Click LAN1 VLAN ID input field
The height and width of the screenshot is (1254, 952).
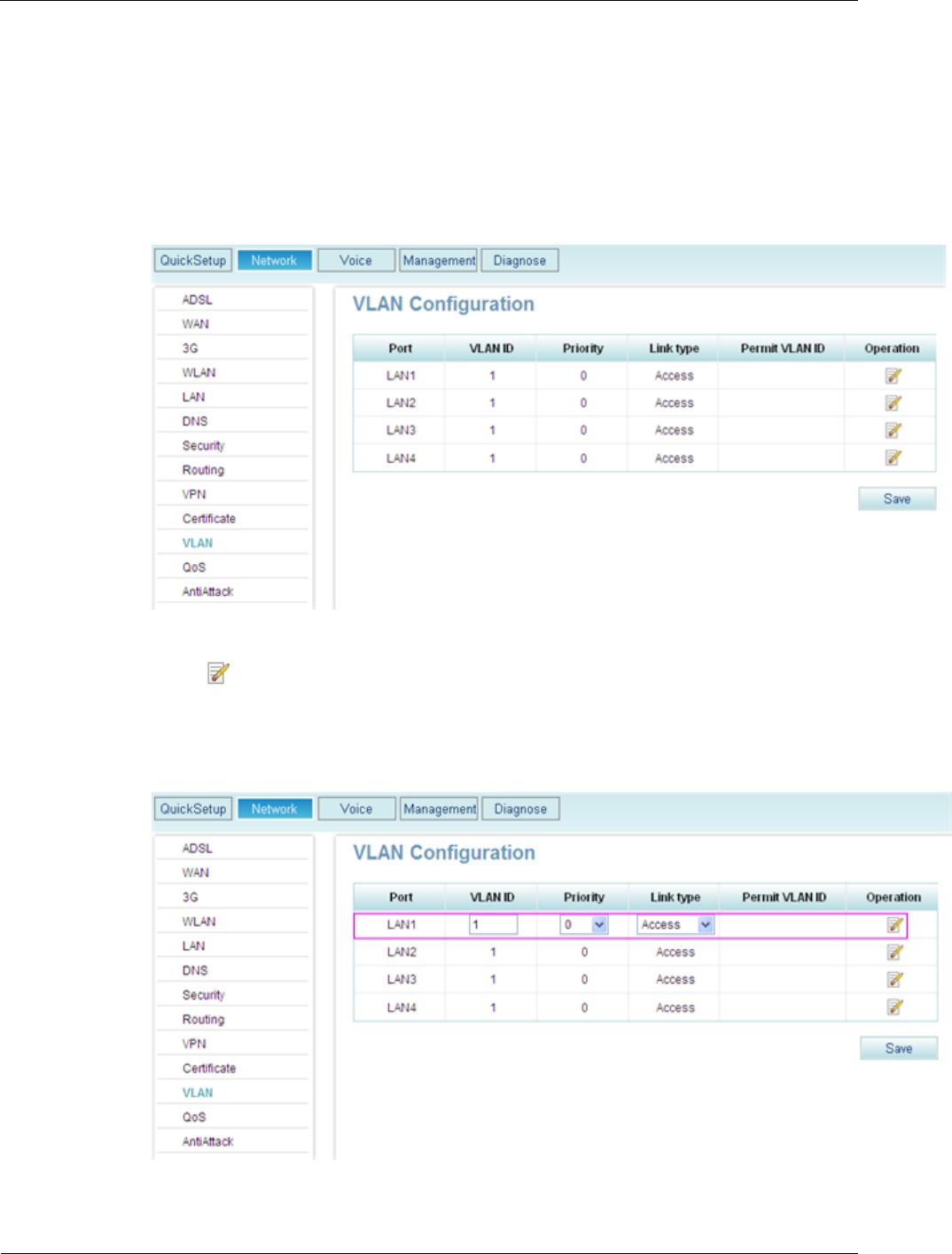tap(493, 925)
